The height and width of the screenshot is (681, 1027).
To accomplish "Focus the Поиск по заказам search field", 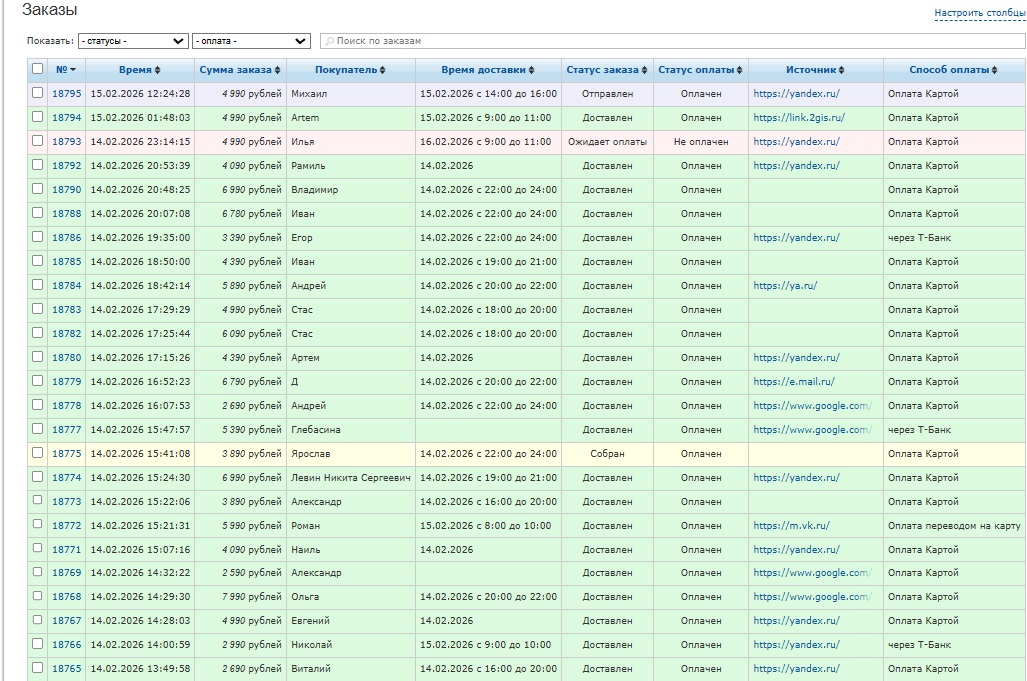I will pyautogui.click(x=670, y=41).
